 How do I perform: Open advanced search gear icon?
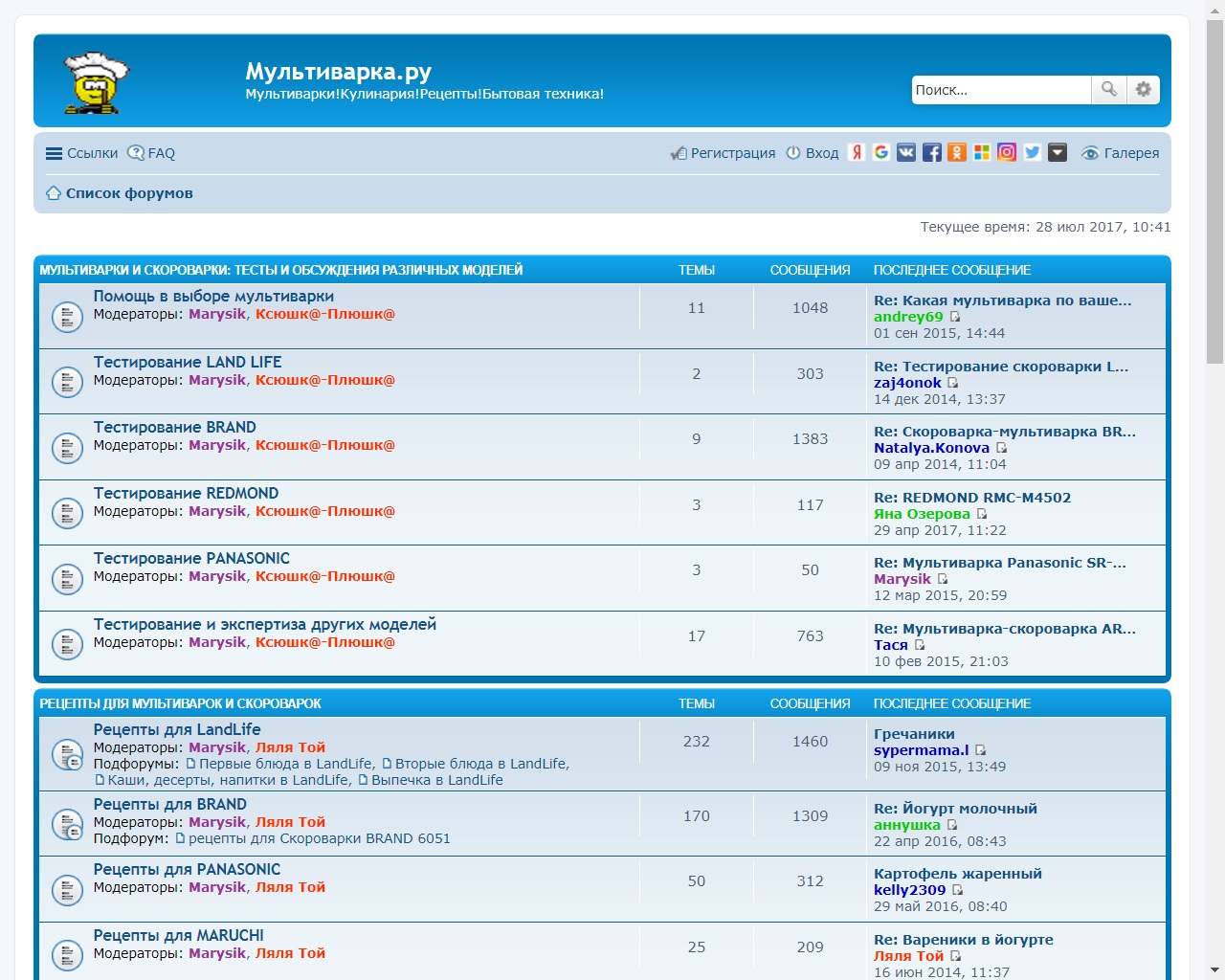(x=1143, y=90)
